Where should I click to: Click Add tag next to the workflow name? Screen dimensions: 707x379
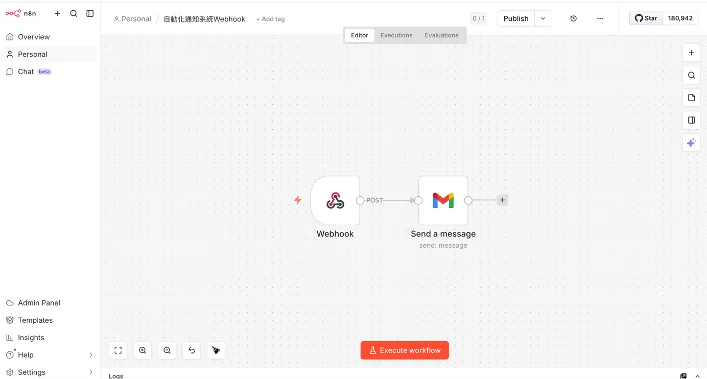[271, 19]
